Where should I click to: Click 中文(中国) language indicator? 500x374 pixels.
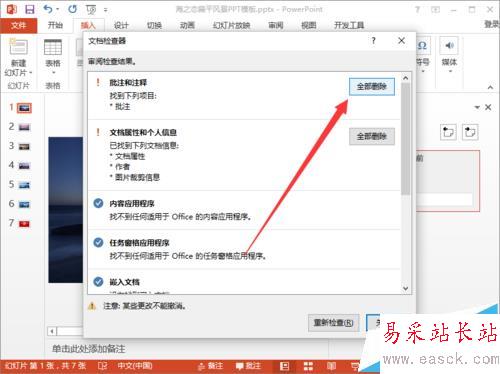(135, 366)
